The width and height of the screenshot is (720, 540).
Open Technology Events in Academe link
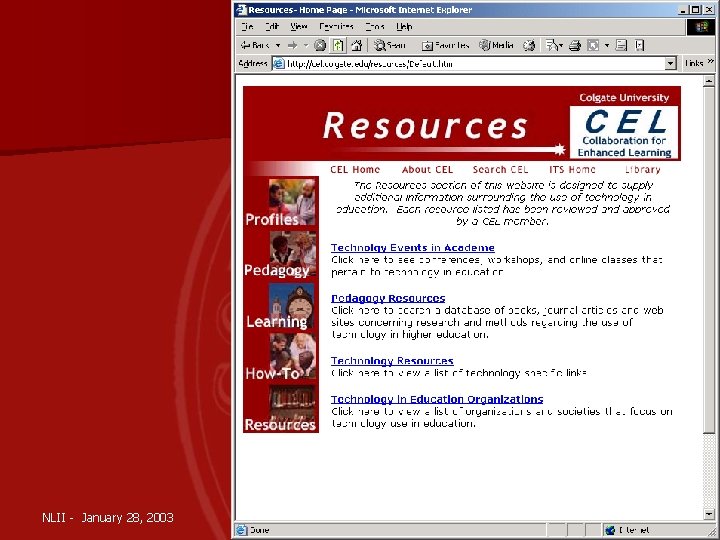(412, 248)
